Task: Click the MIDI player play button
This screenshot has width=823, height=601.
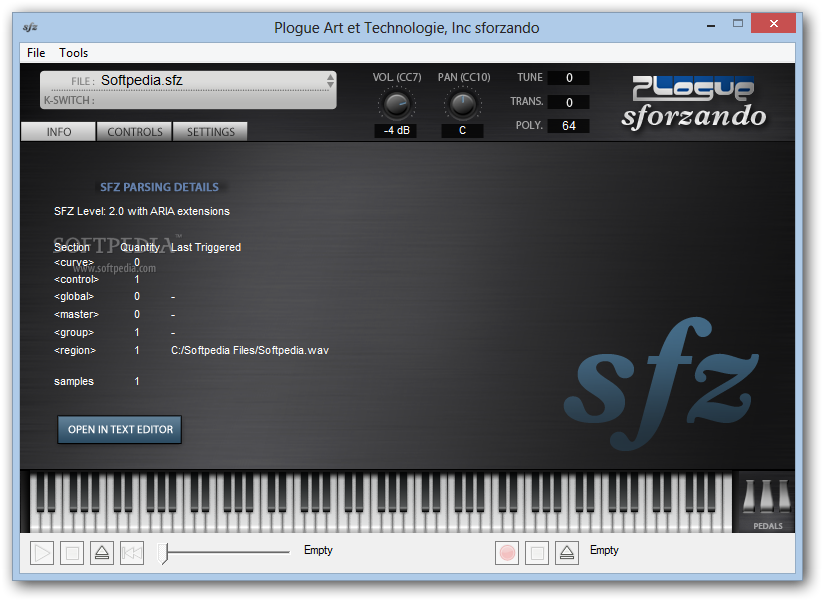Action: 42,553
